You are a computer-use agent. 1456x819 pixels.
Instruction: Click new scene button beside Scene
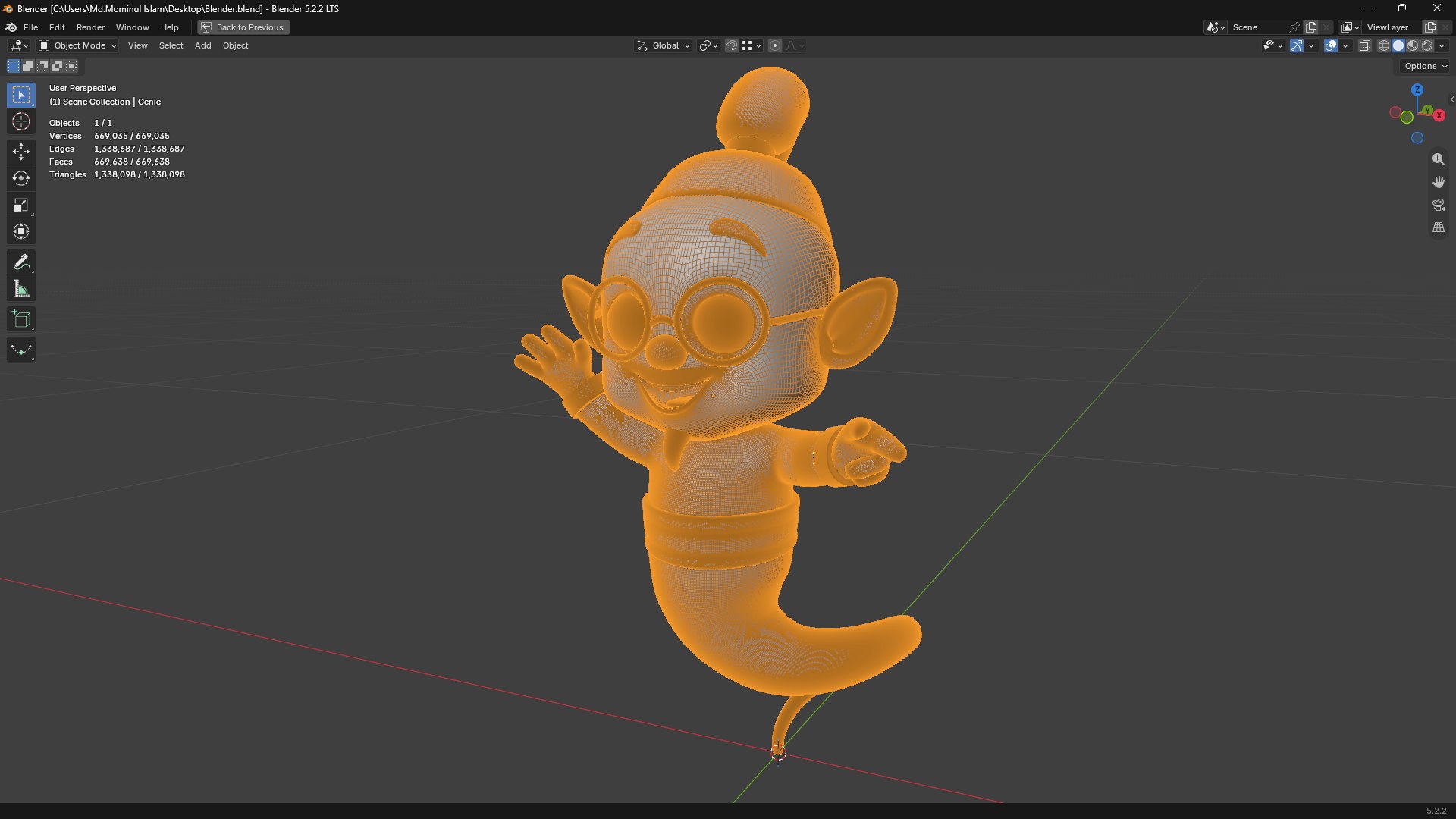pos(1311,27)
